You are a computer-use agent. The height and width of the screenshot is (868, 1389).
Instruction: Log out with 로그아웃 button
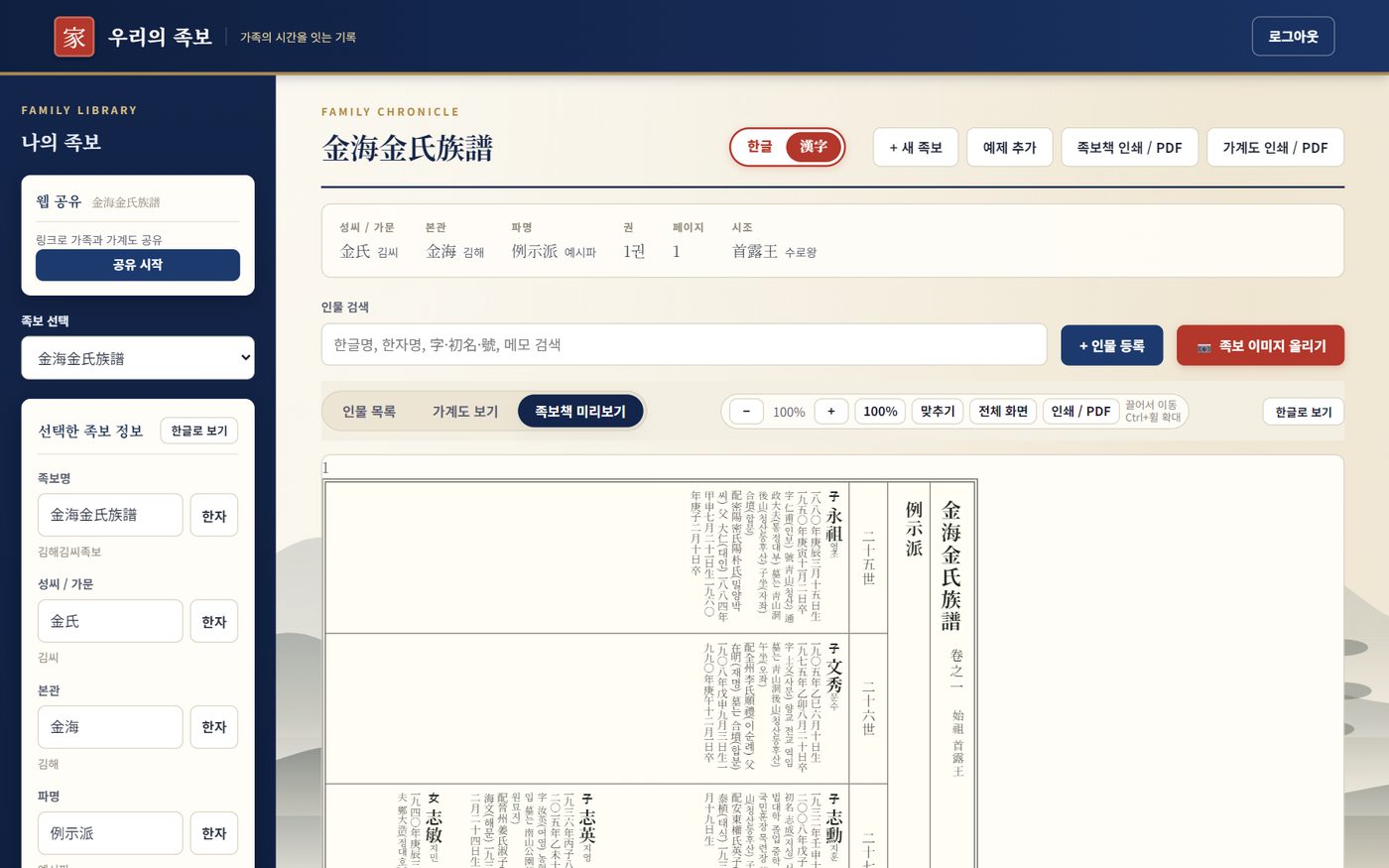(1293, 37)
